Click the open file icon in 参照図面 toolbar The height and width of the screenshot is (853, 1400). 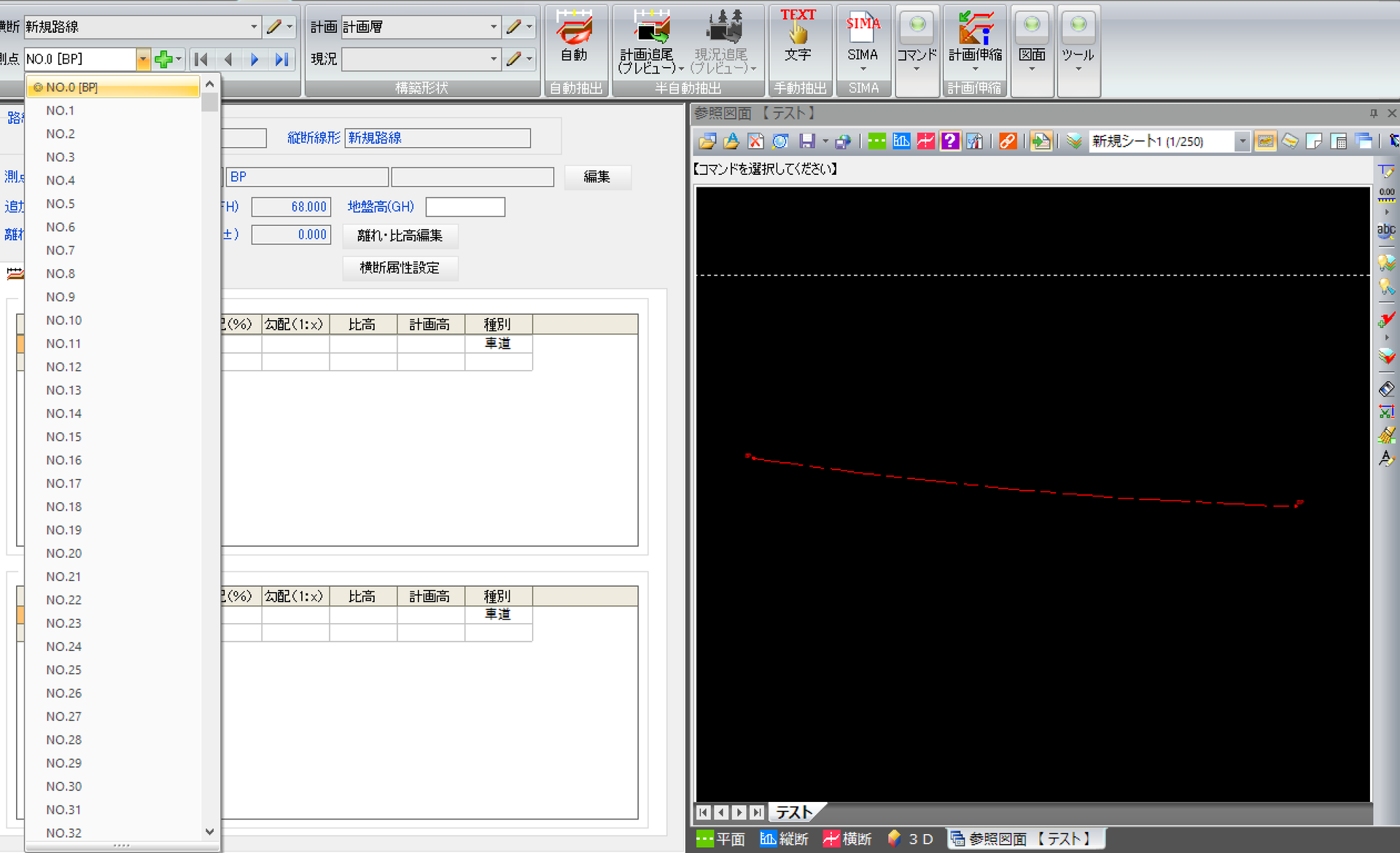pos(707,141)
